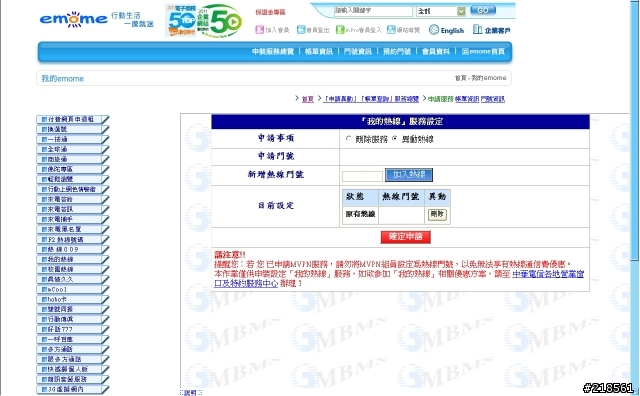640x396 pixels.
Task: Open the 來電捕手 sidebar item
Action: coord(73,219)
